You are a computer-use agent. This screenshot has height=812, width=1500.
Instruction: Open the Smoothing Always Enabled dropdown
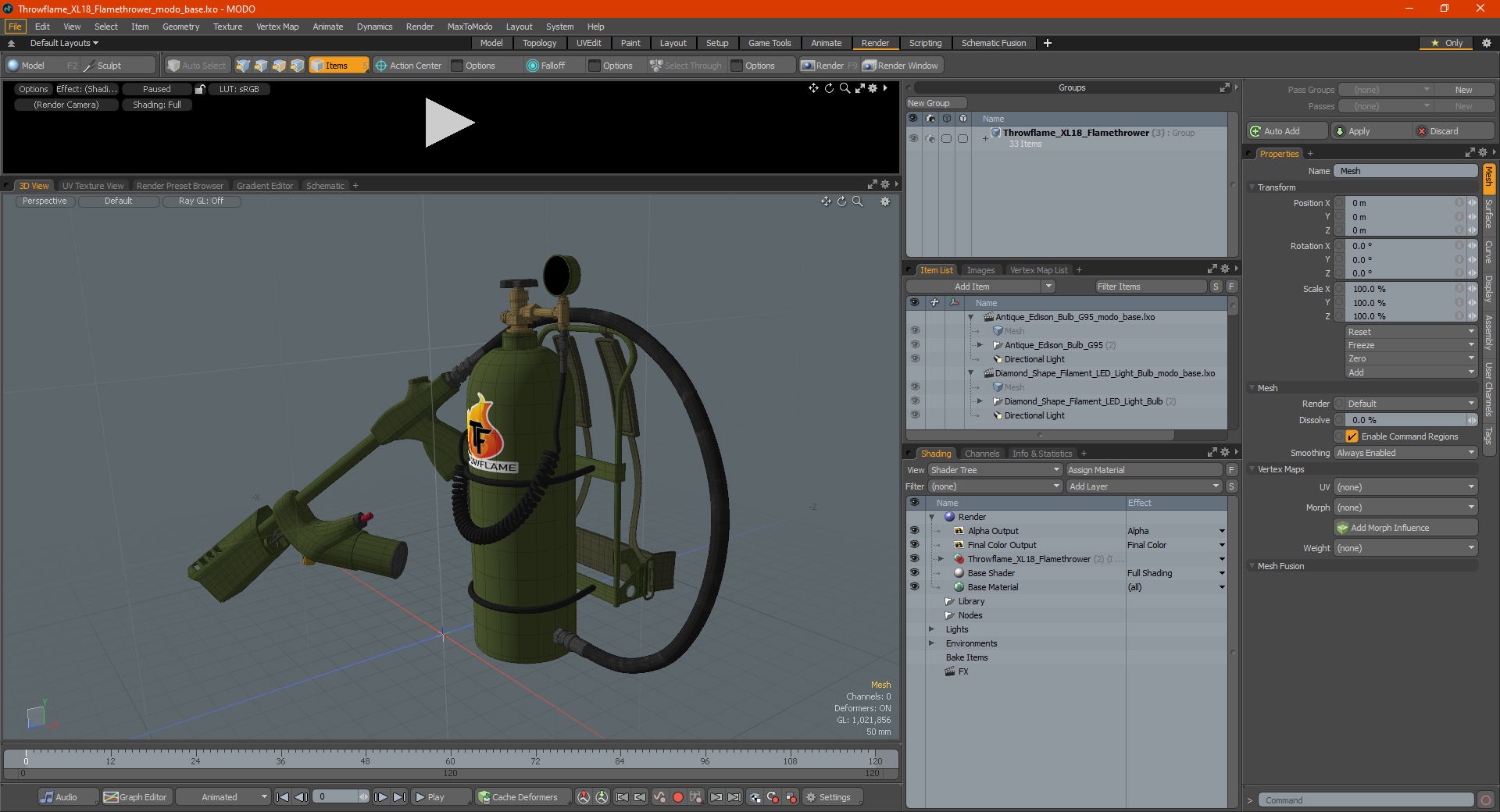tap(1405, 453)
